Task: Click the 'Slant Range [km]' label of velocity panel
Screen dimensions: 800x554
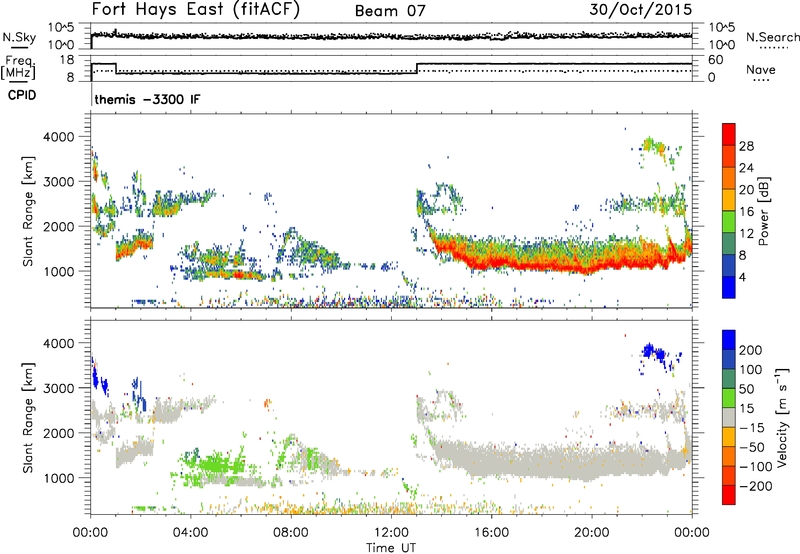Action: click(28, 417)
